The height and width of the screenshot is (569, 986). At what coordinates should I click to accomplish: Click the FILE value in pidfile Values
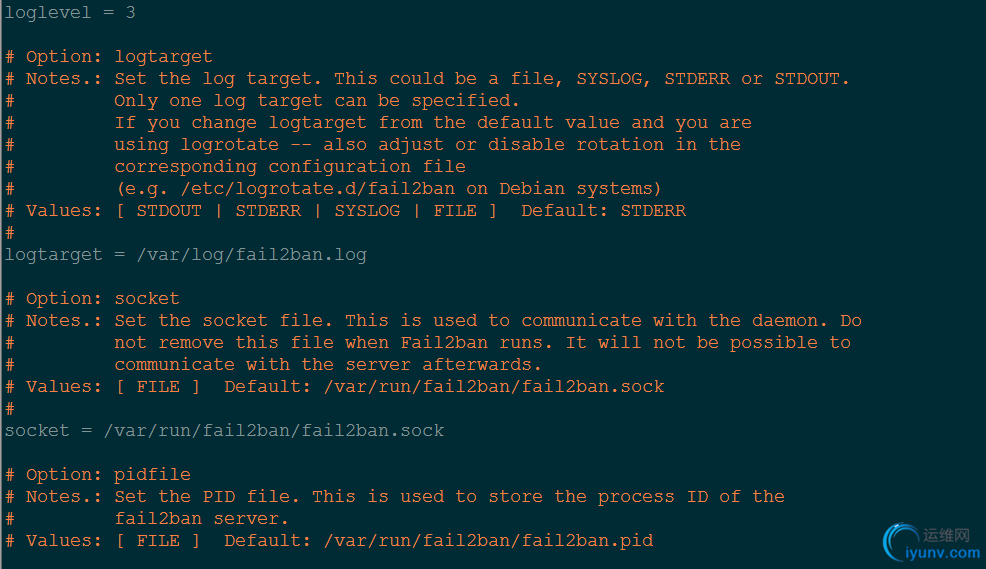(x=158, y=541)
